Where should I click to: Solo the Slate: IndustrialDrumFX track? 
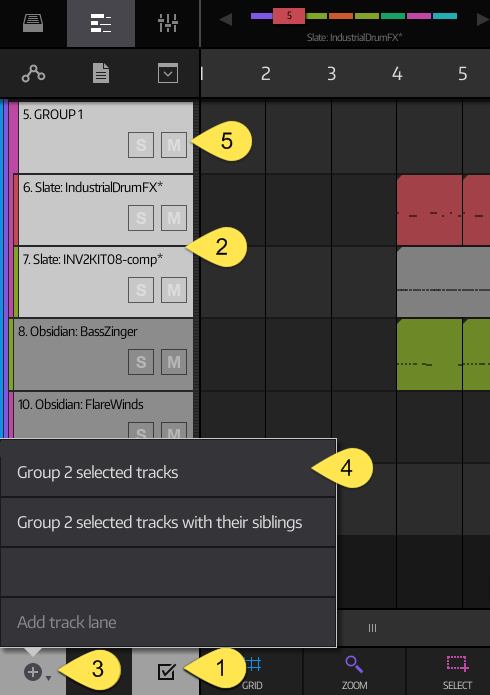click(141, 218)
